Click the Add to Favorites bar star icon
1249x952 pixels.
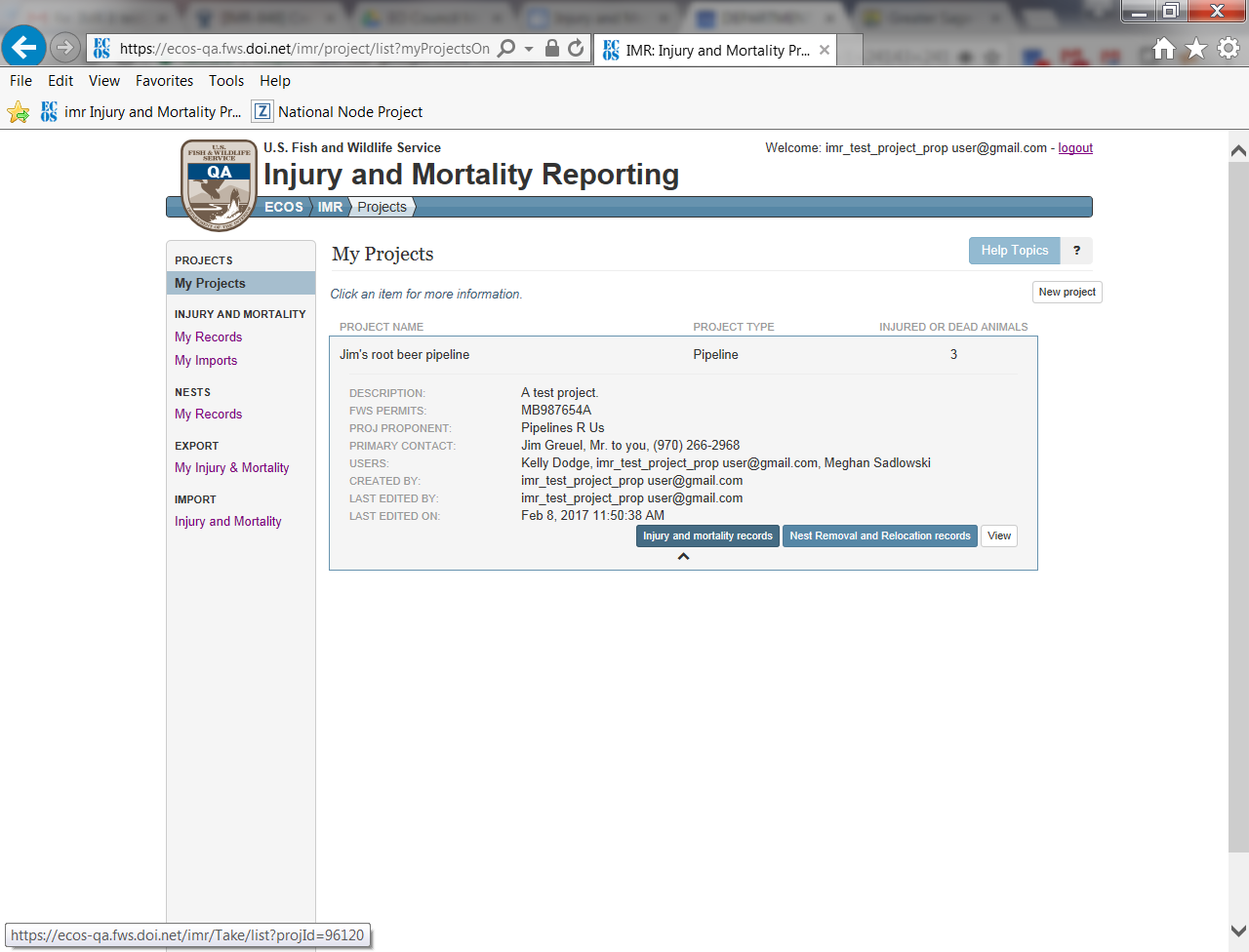point(19,112)
